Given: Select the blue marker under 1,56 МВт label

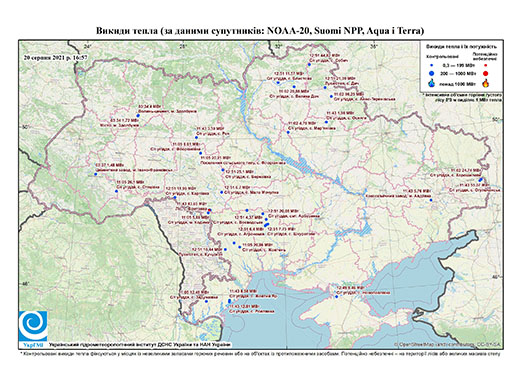Looking at the screenshot, I should tap(326, 122).
